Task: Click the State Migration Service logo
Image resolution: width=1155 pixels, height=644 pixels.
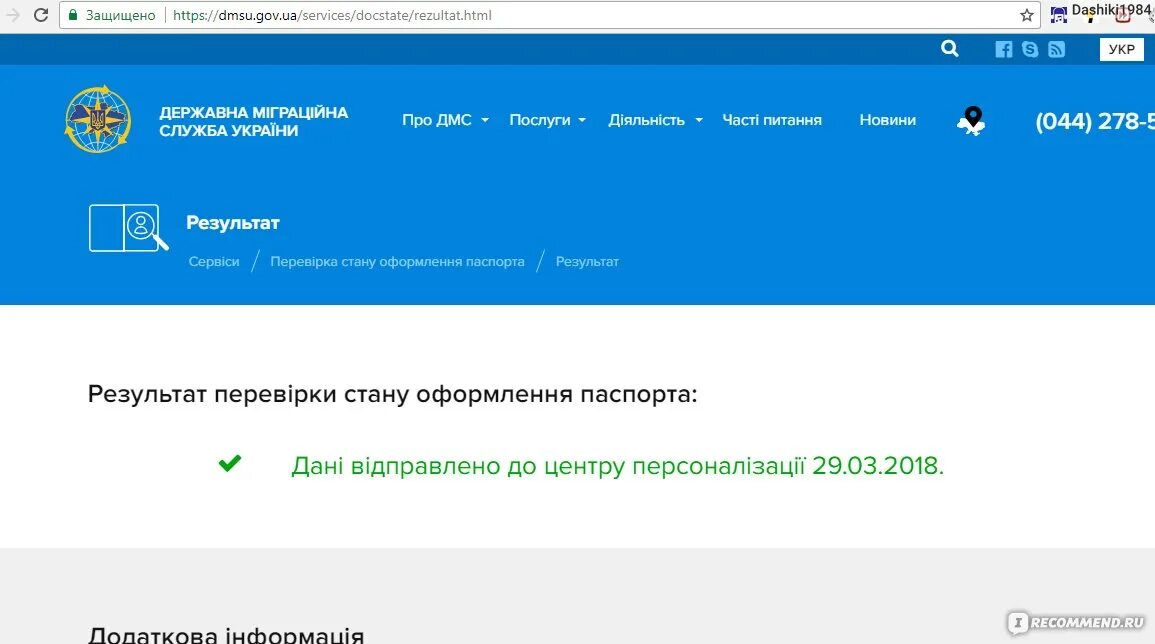Action: [x=97, y=119]
